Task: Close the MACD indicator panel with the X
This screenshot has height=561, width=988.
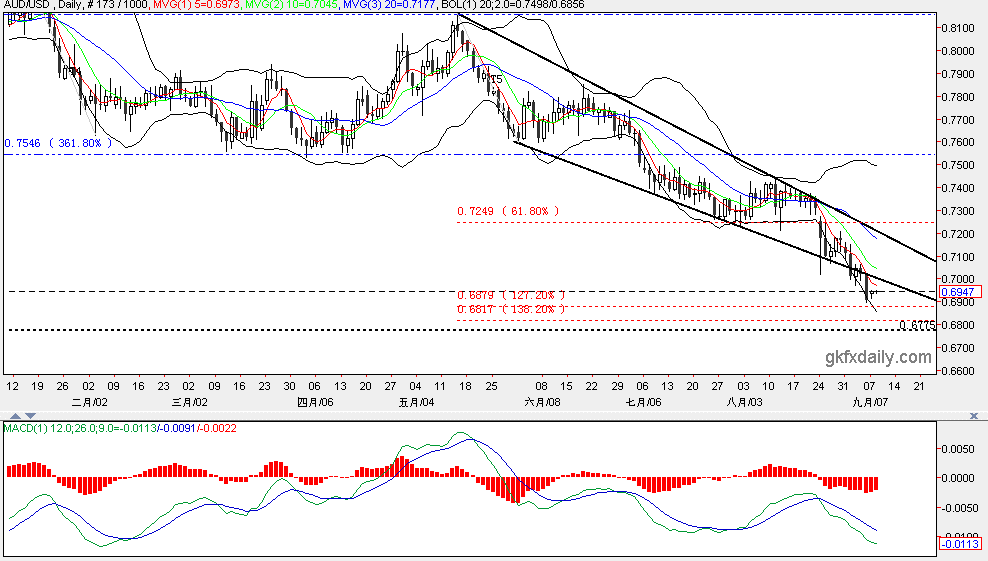Action: pos(974,416)
